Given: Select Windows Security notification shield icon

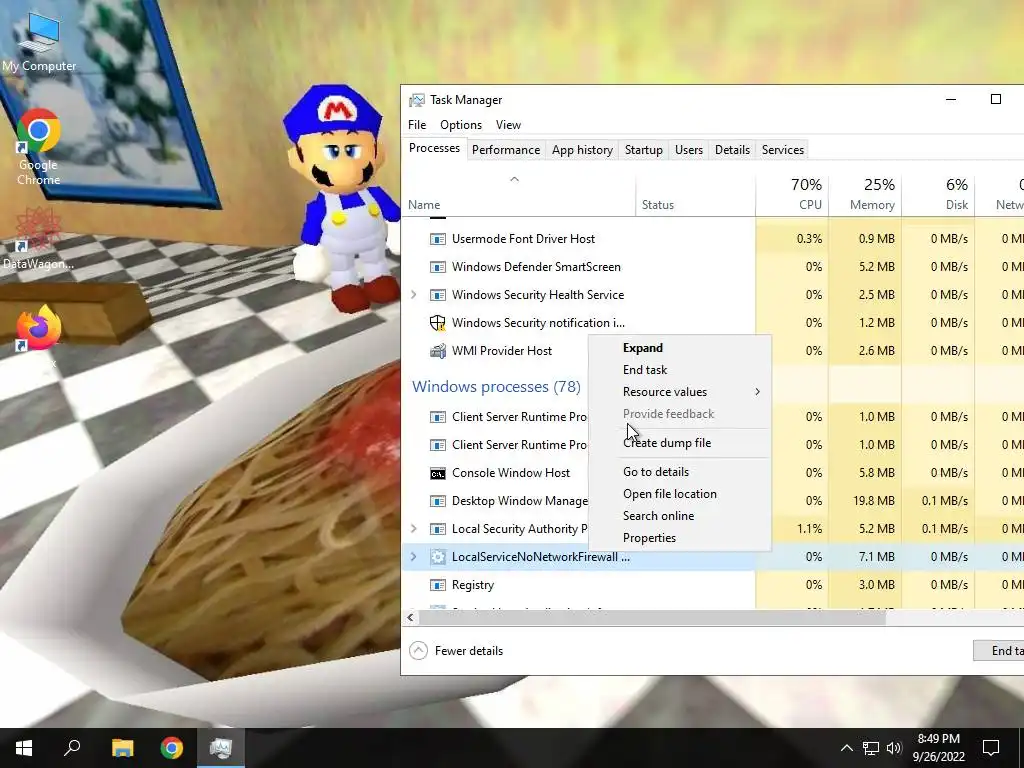Looking at the screenshot, I should coord(438,323).
